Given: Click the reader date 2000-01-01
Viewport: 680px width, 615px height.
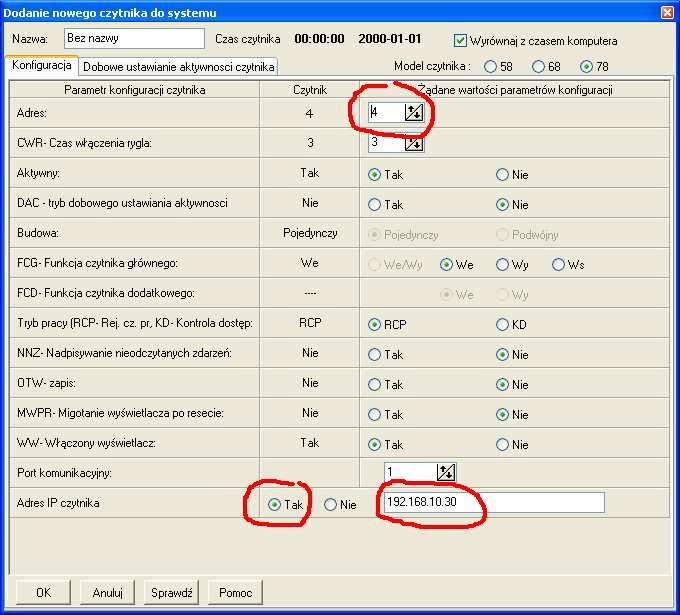Looking at the screenshot, I should [389, 39].
